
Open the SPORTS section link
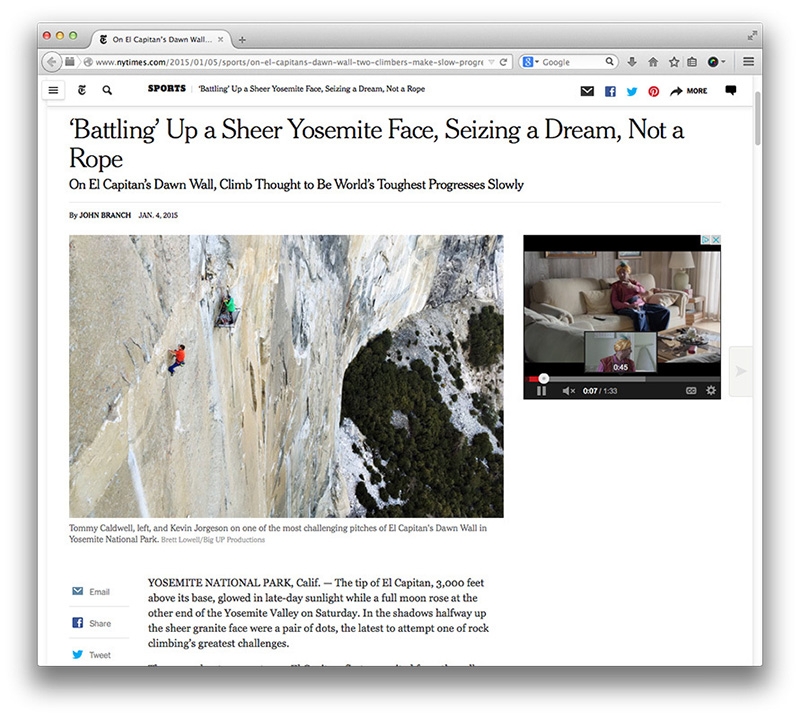pos(167,88)
